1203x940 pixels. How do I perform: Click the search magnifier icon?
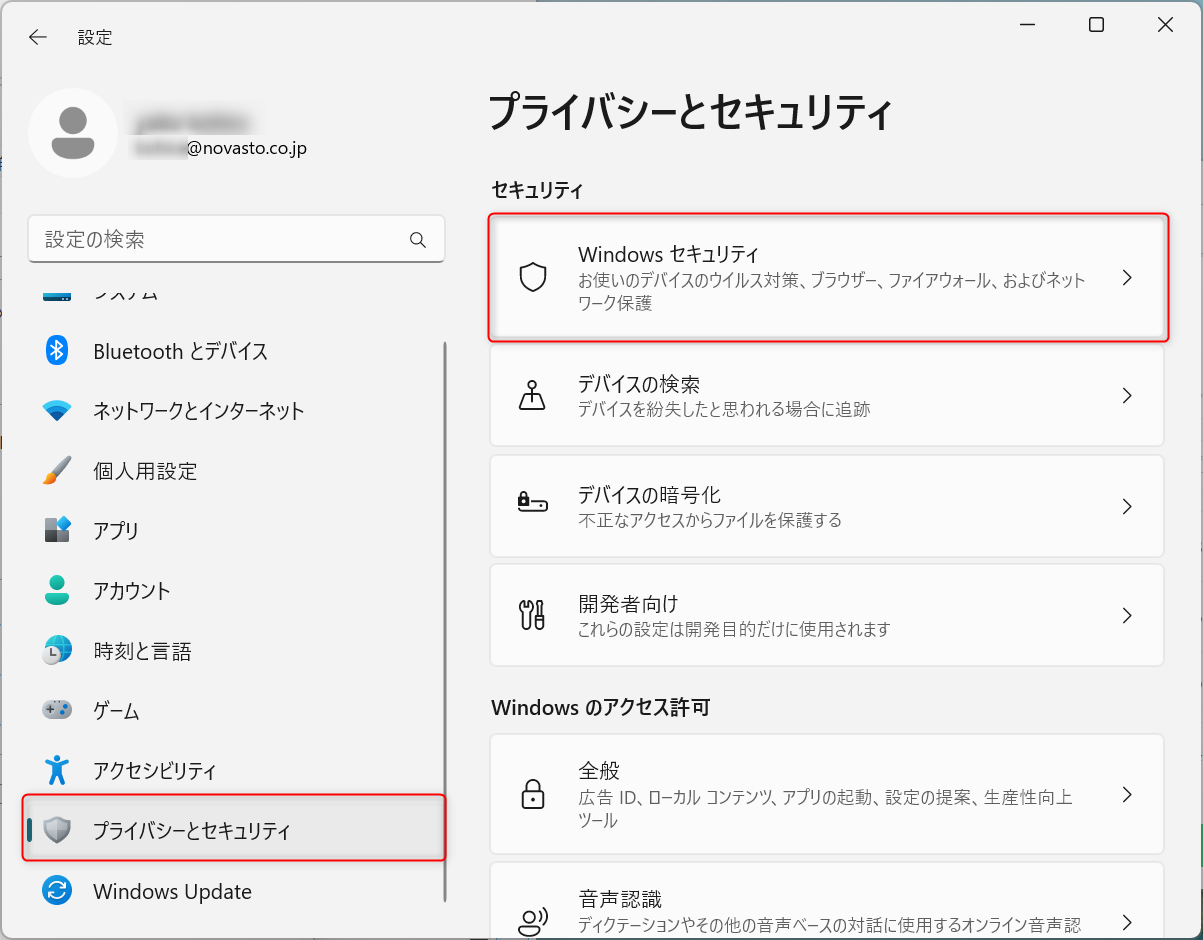(418, 240)
